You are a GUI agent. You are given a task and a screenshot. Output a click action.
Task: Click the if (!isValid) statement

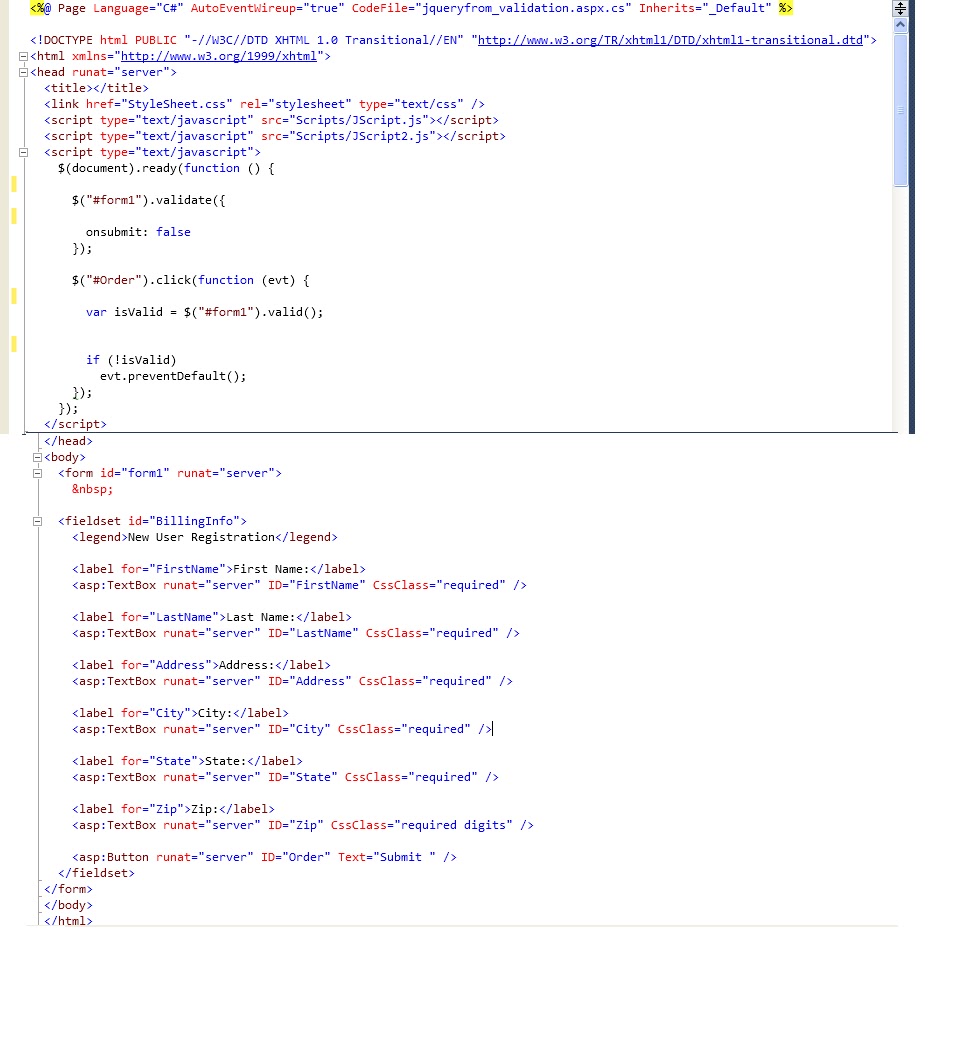tap(131, 360)
